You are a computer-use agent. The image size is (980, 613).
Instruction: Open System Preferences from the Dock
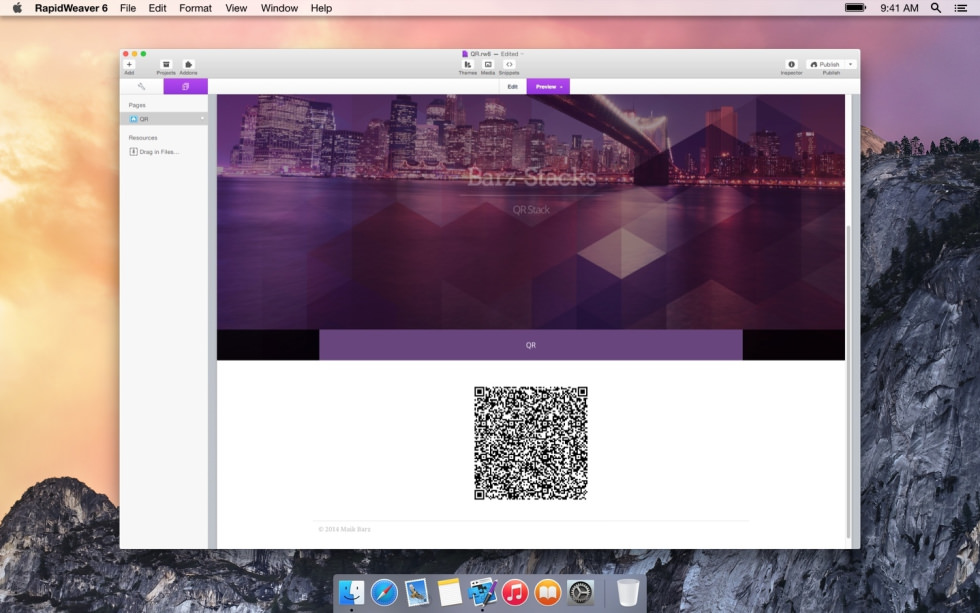[581, 592]
